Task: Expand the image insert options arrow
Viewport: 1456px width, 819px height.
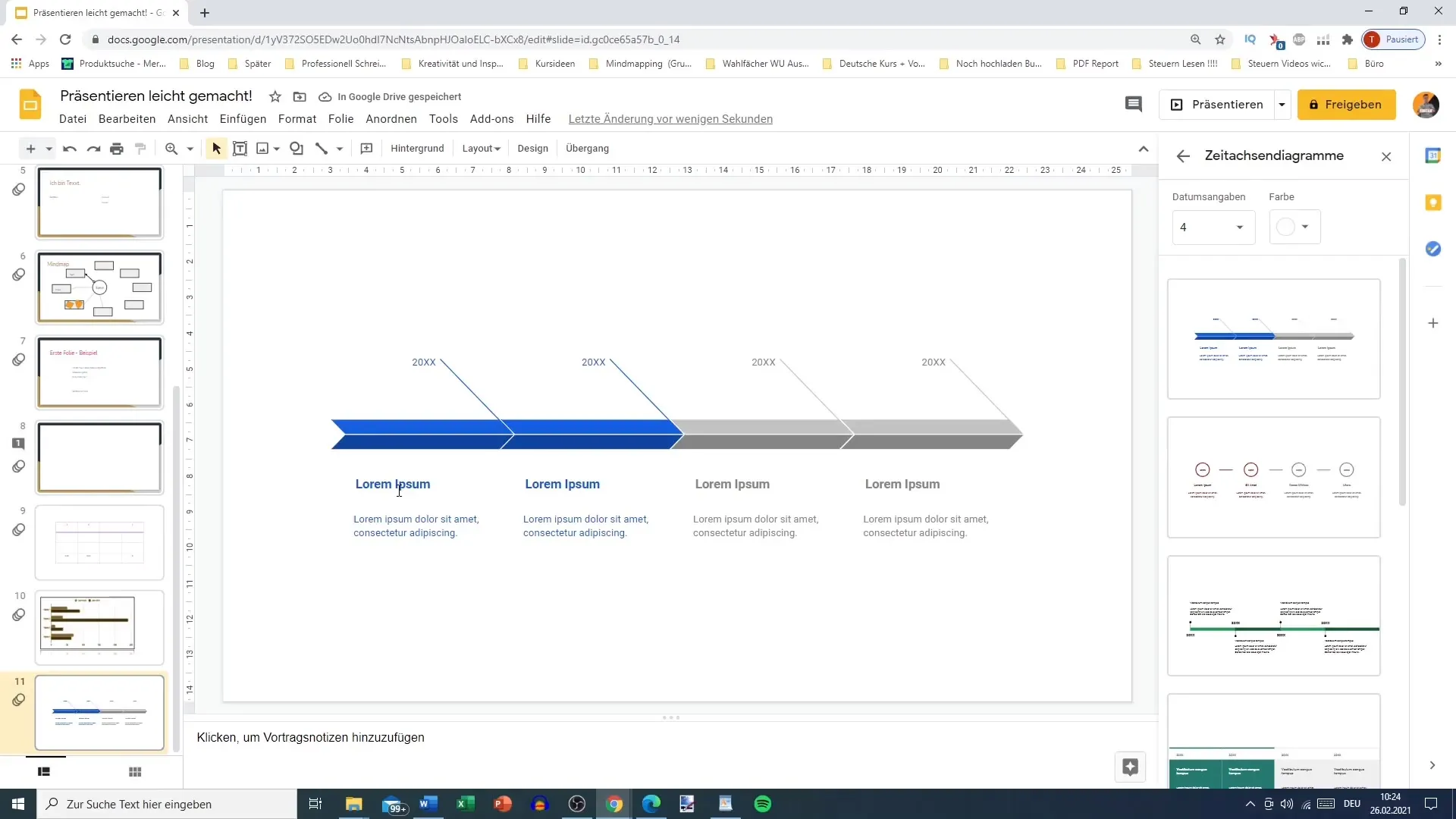Action: (277, 149)
